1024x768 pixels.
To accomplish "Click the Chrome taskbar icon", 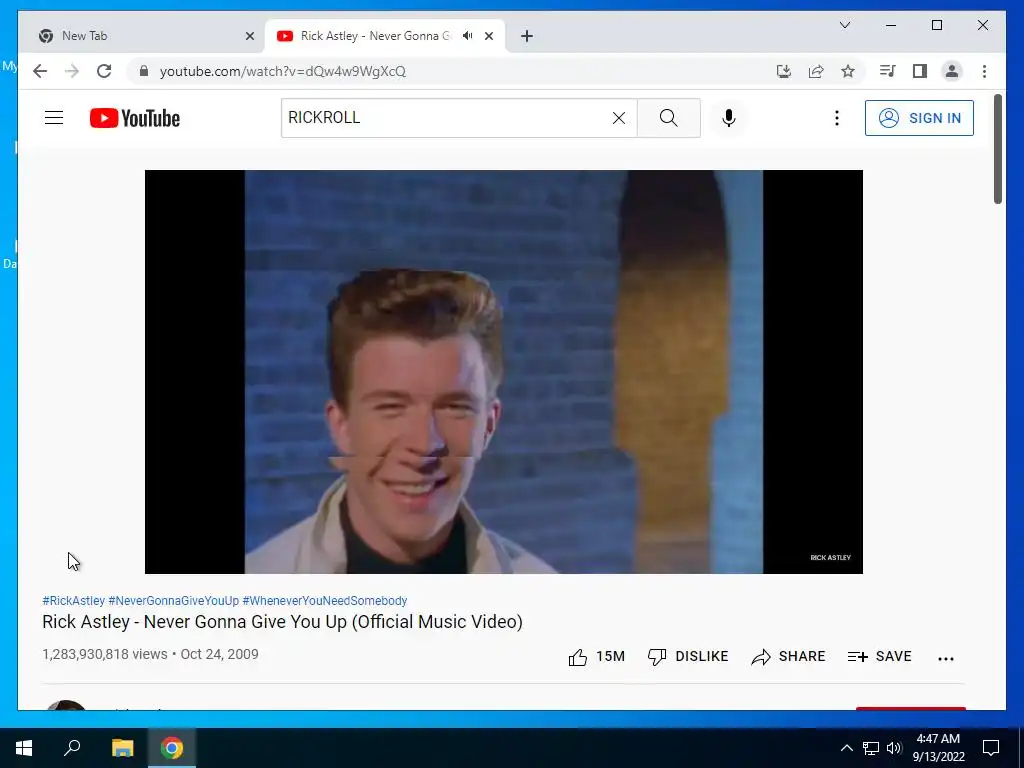I will (172, 748).
